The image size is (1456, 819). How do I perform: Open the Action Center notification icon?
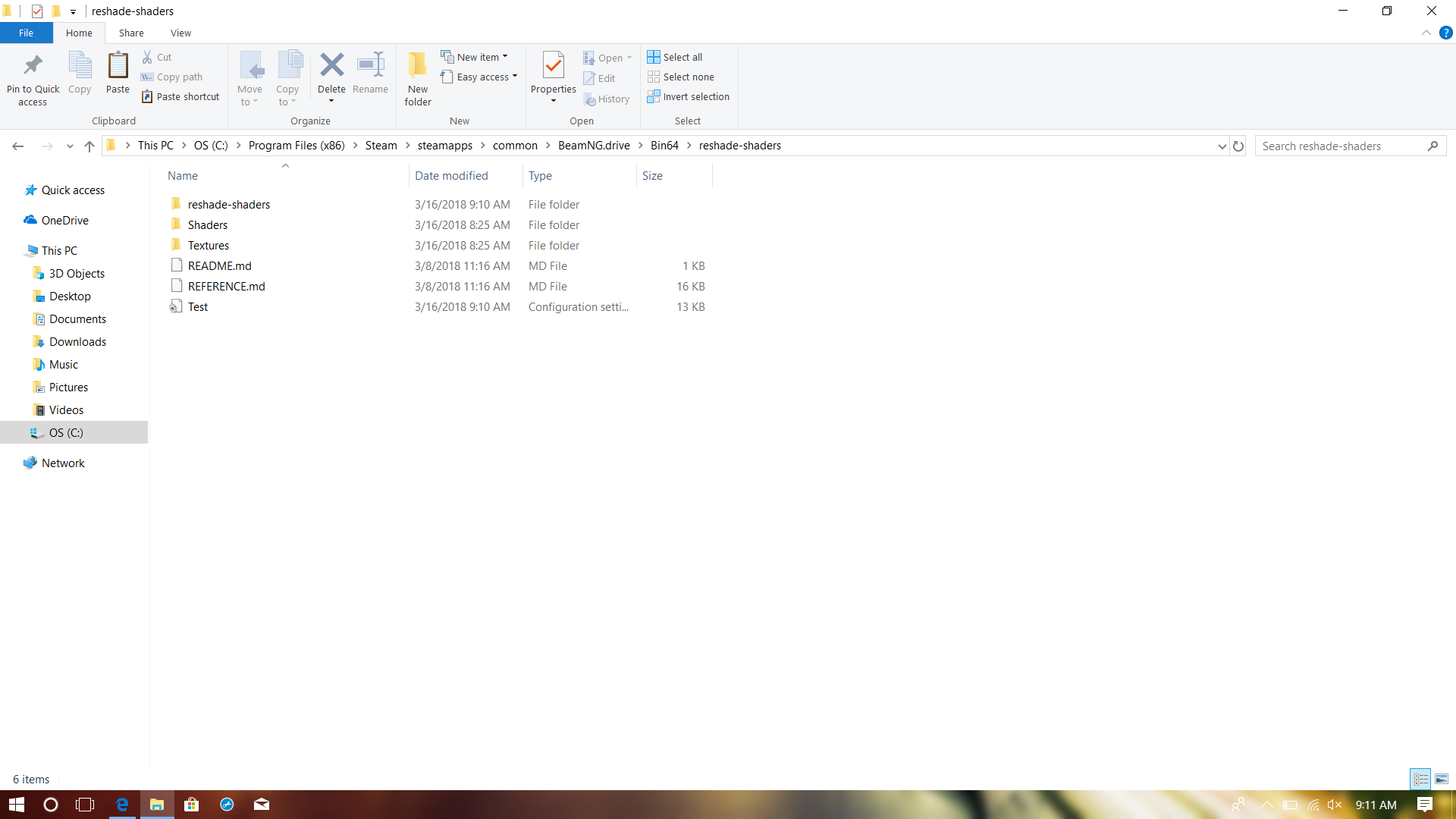point(1424,805)
